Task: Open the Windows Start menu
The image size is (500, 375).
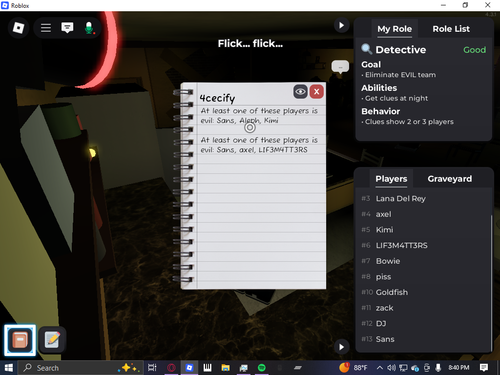Action: (x=9, y=368)
